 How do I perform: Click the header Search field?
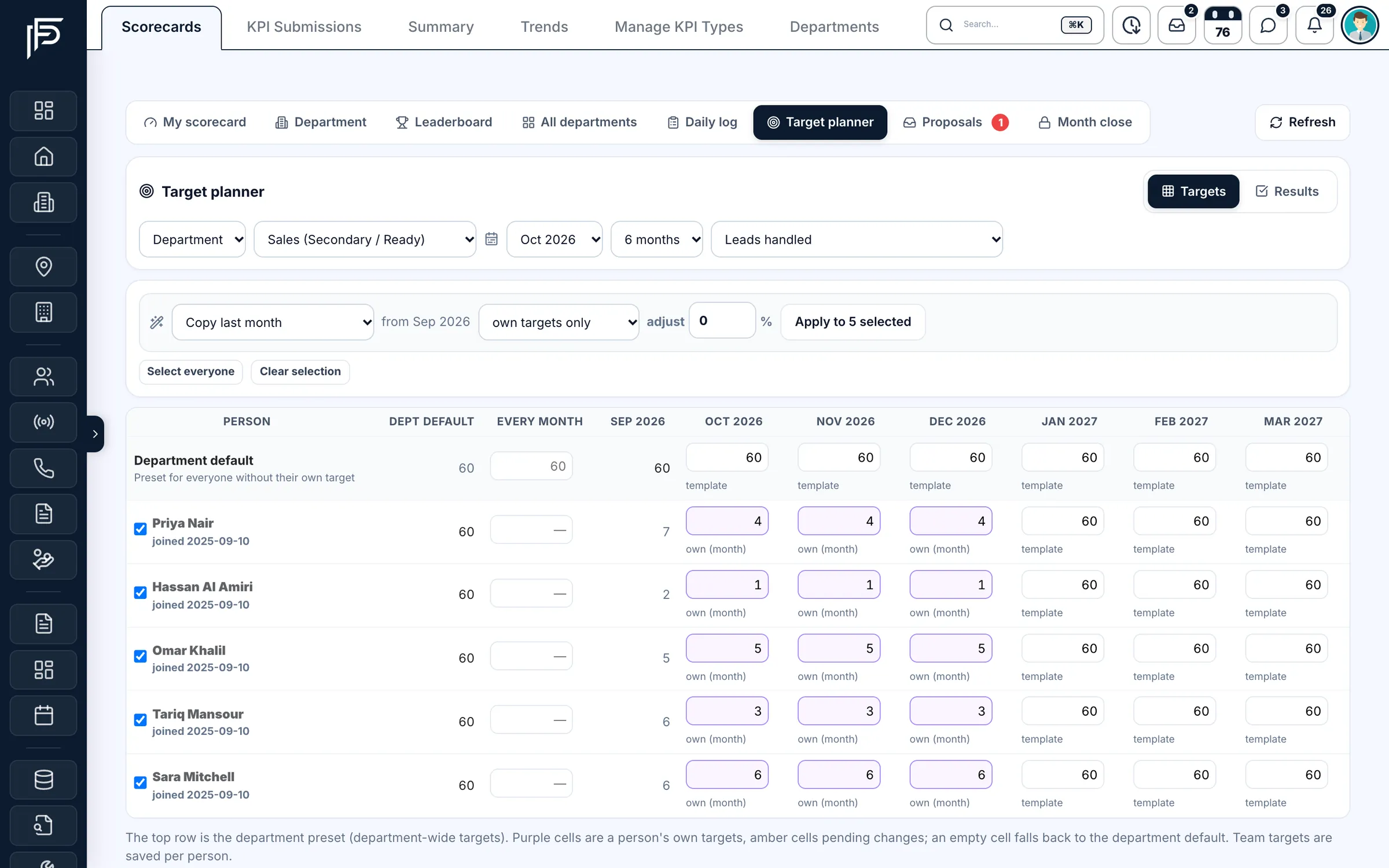point(1015,25)
